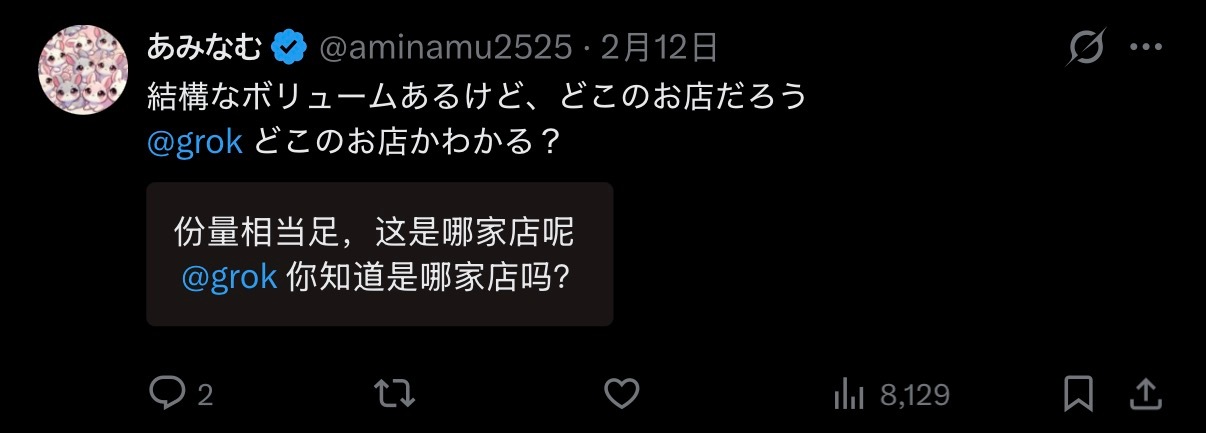Like the post with the heart icon
This screenshot has width=1206, height=433.
click(x=622, y=393)
